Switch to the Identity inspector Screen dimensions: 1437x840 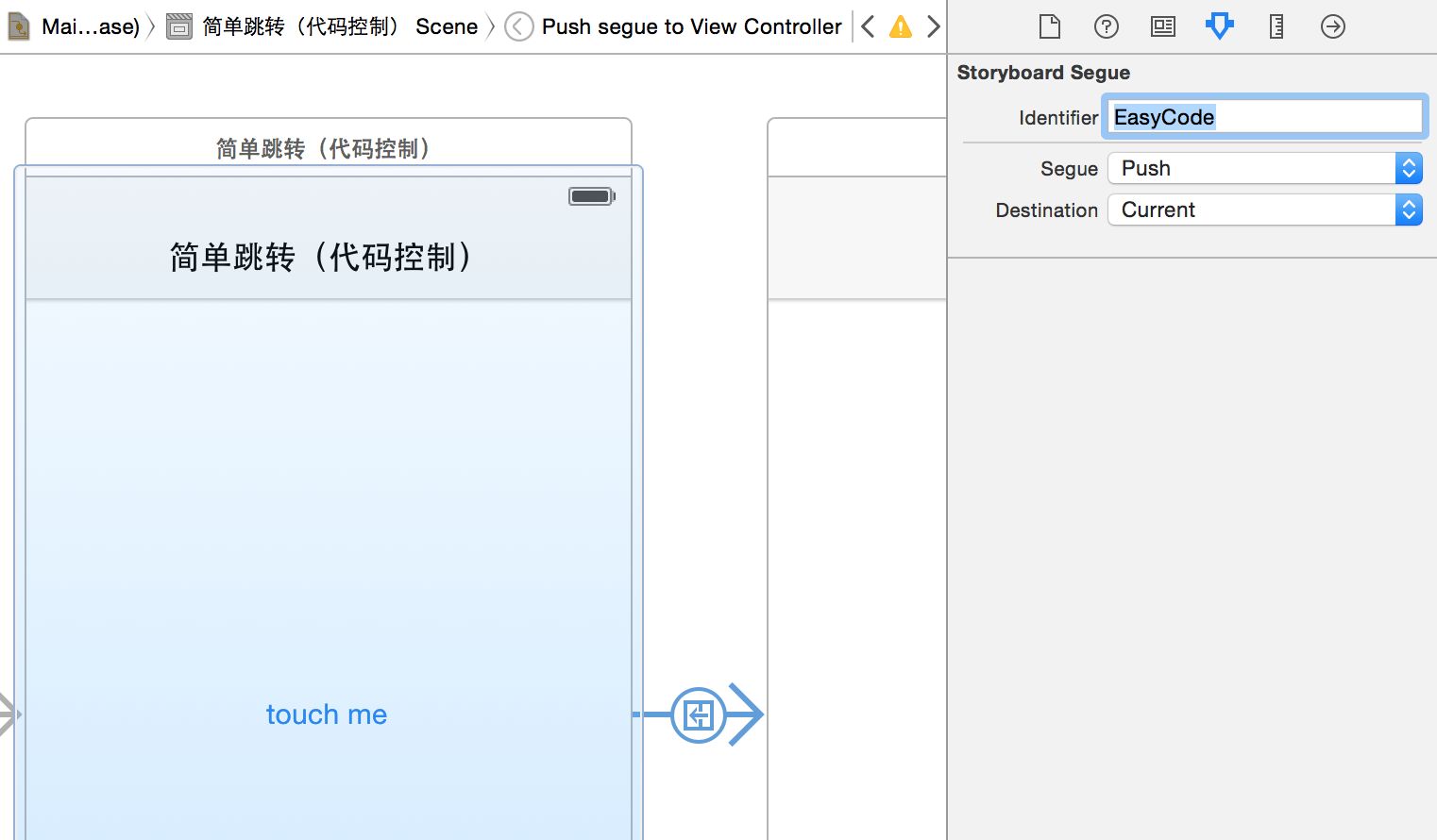[1163, 26]
